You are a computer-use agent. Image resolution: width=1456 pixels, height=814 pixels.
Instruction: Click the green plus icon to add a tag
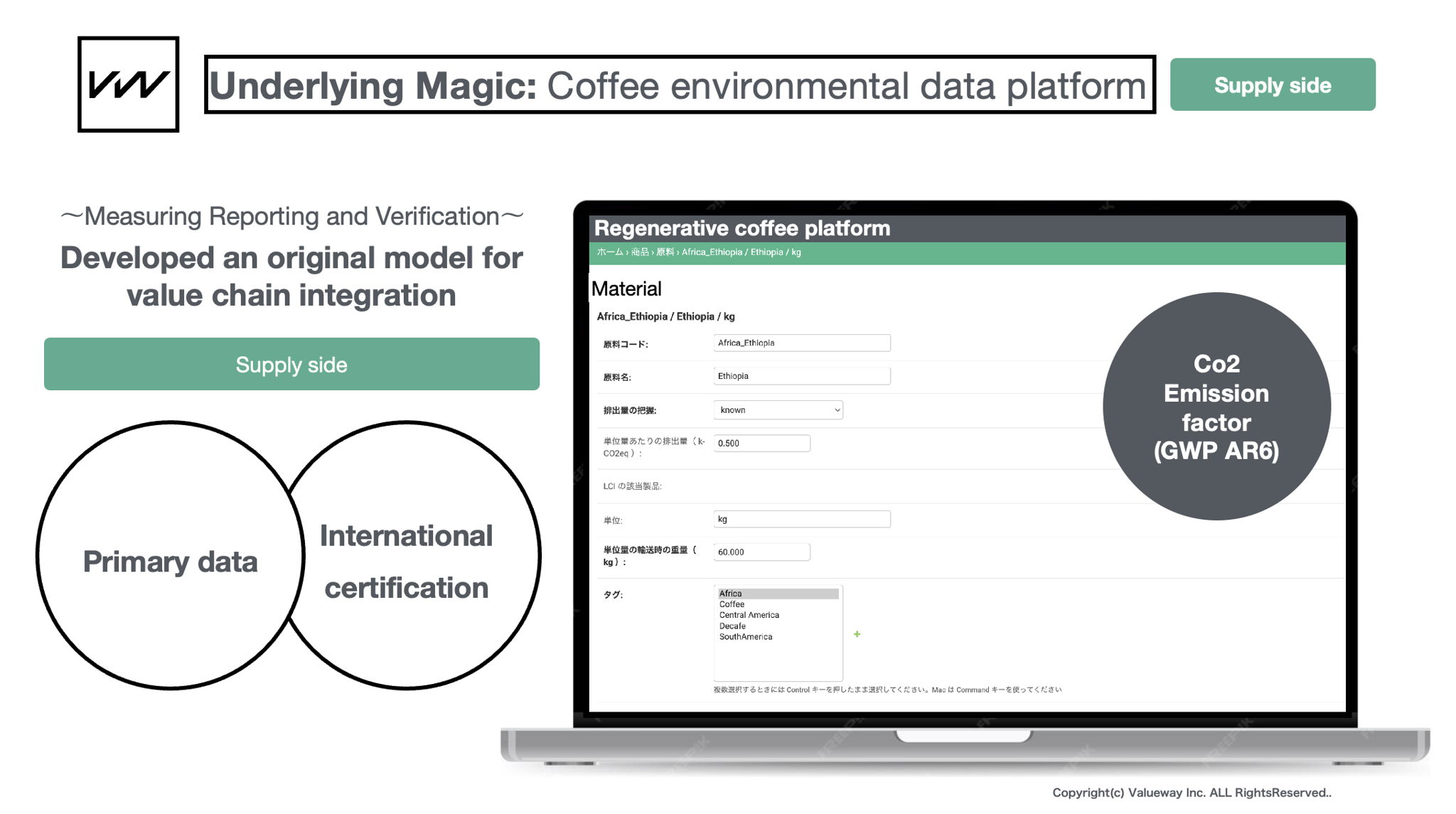(x=857, y=634)
